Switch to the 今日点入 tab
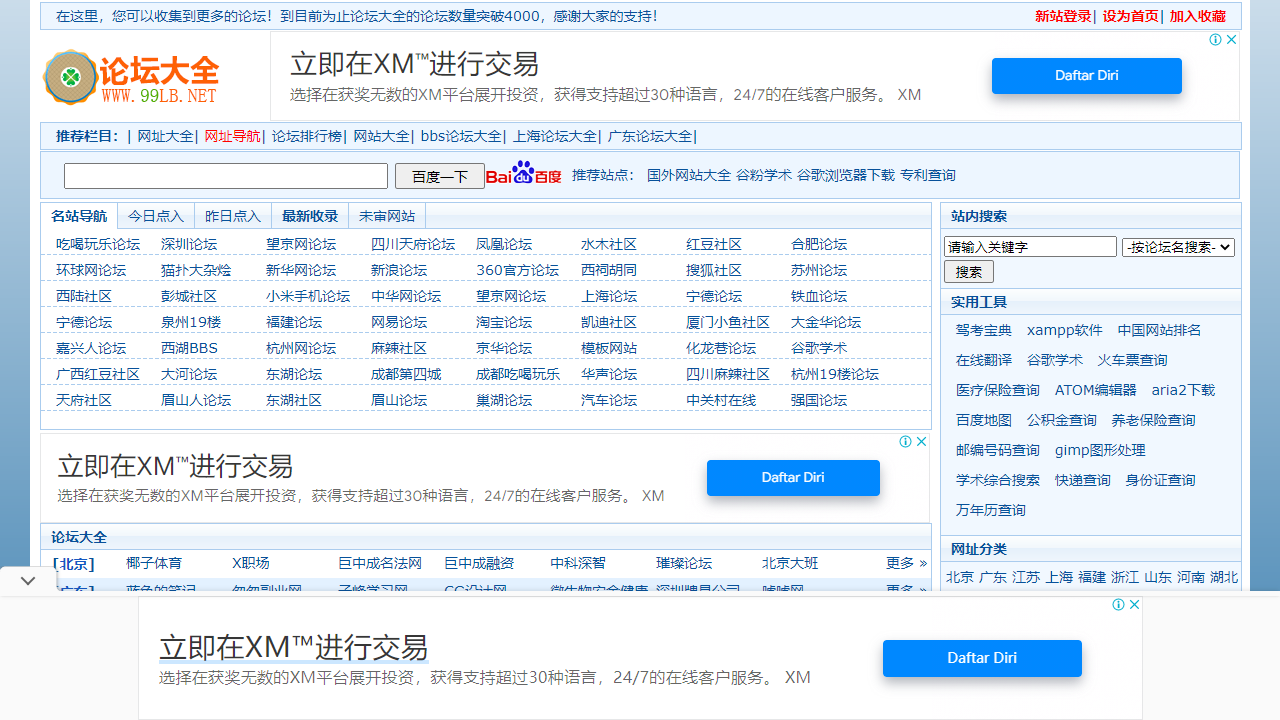 [x=156, y=215]
